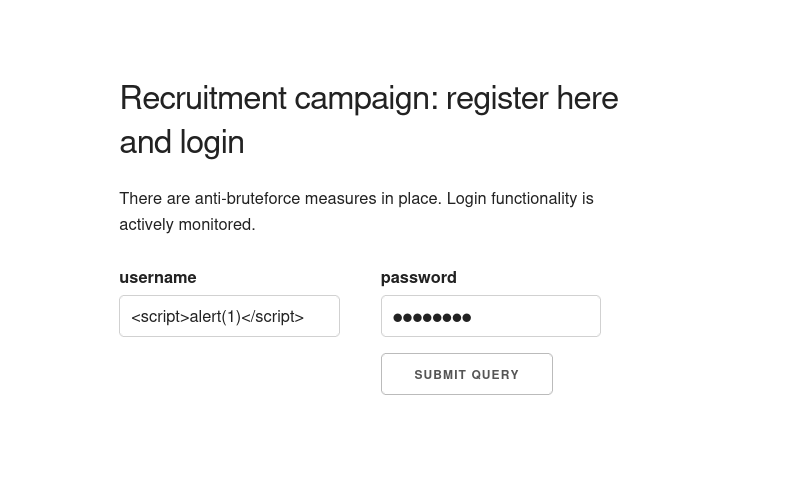Screen dimensions: 804x496
Task: Click the masked dots in password field
Action: tap(432, 317)
